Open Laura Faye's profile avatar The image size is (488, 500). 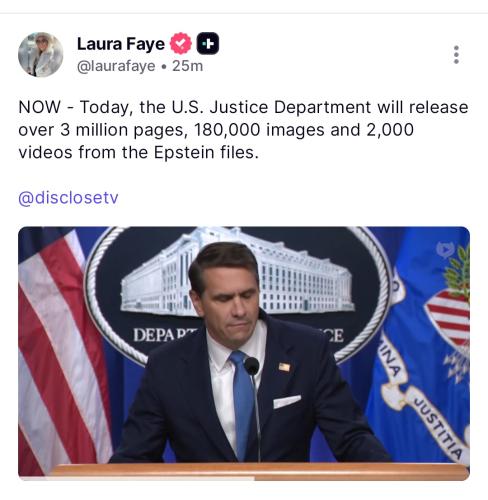point(41,55)
